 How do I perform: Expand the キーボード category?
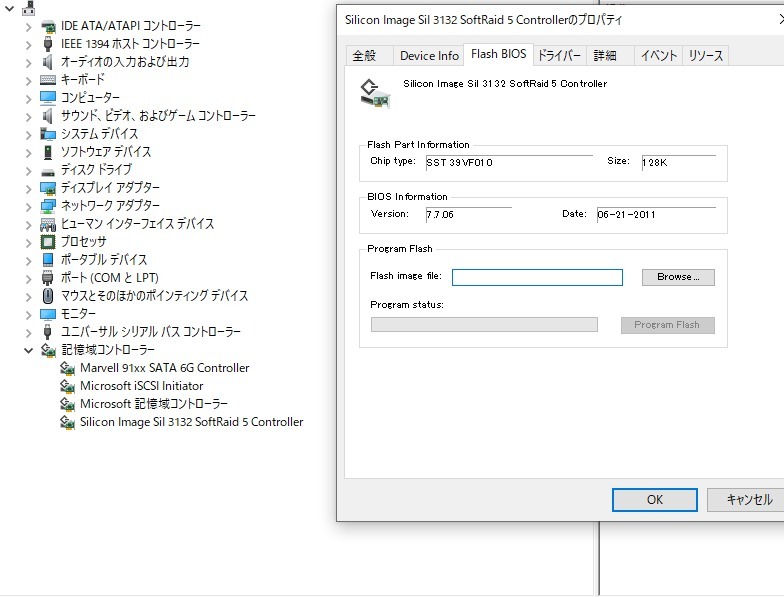(28, 80)
